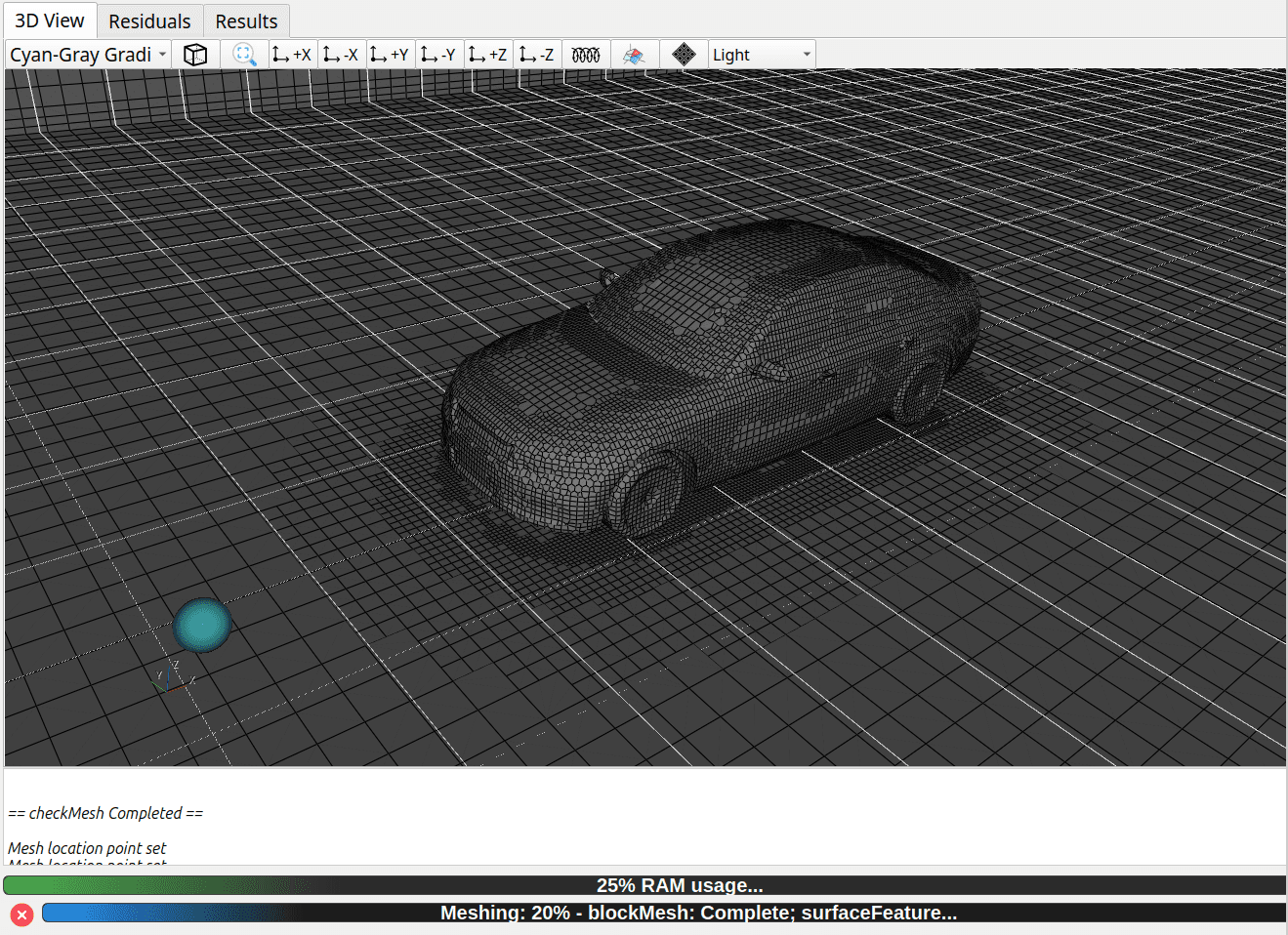Set view direction to +Z

coord(488,55)
